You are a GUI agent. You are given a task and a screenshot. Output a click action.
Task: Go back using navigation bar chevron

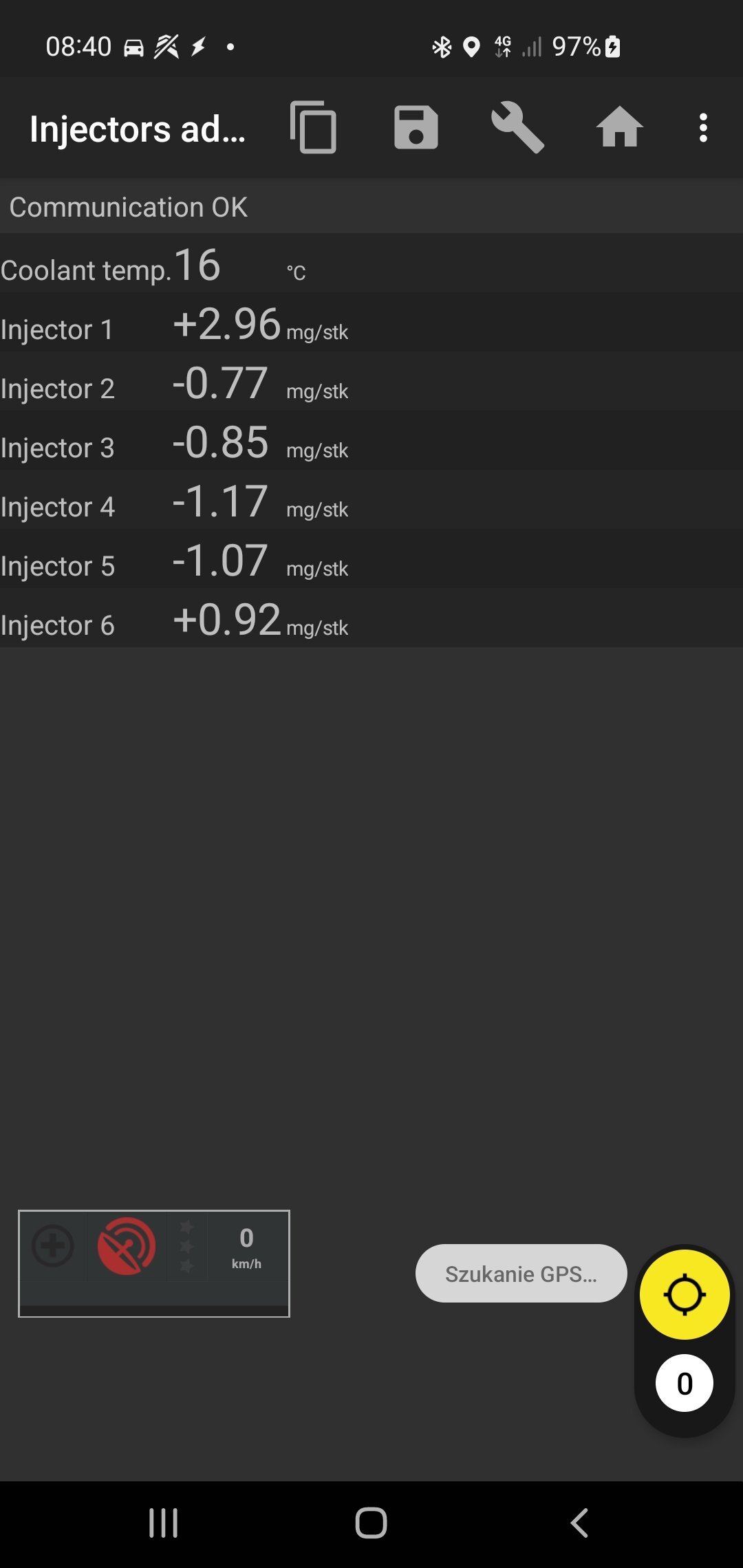pos(579,1523)
